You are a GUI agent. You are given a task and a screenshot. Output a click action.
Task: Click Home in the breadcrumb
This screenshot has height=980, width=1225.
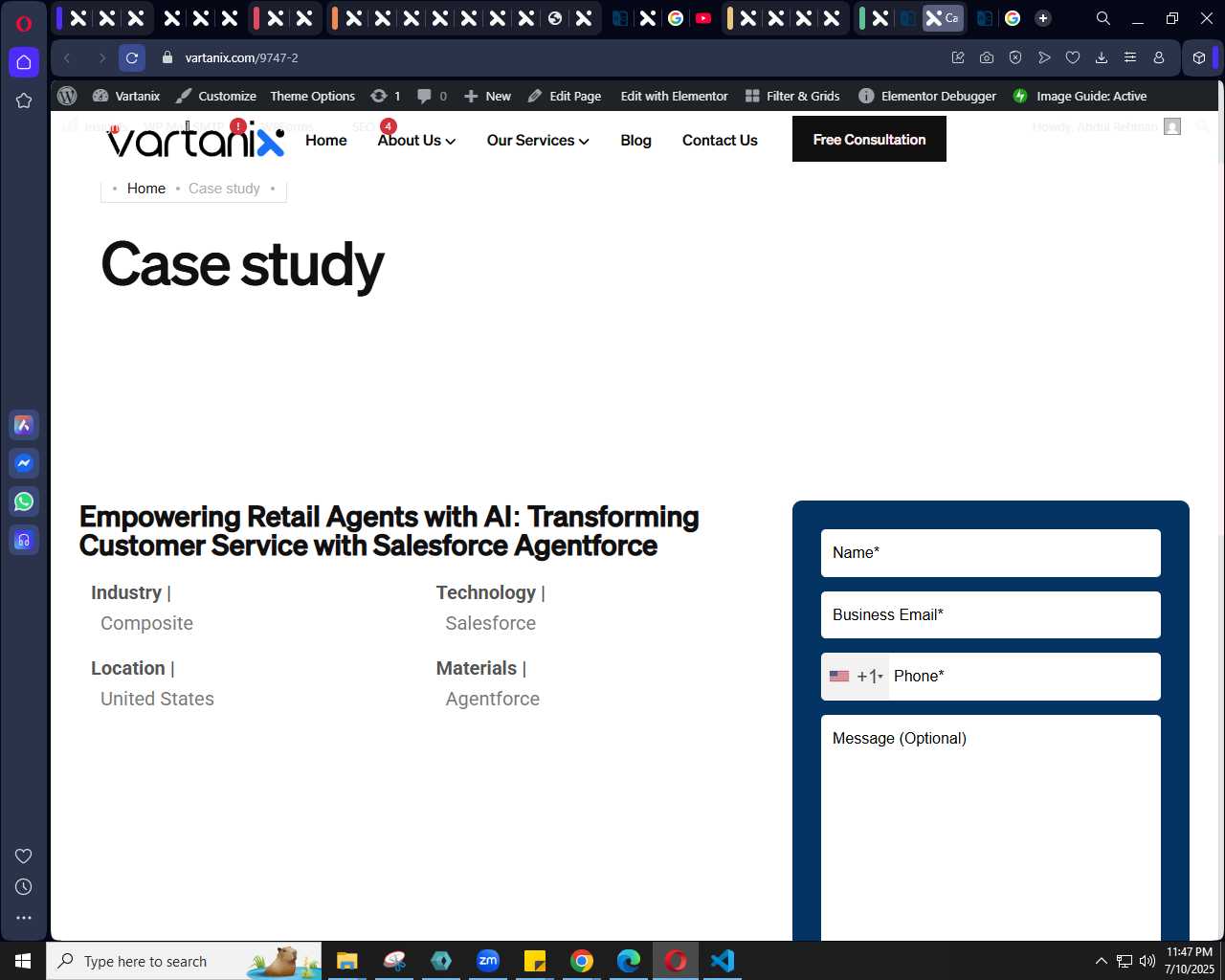coord(146,189)
